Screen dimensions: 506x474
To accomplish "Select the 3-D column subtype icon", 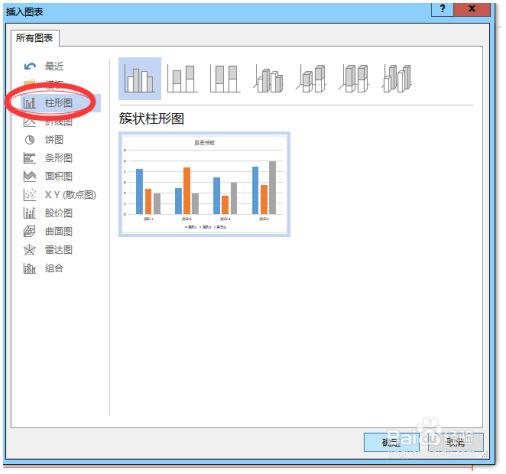I will click(x=397, y=79).
